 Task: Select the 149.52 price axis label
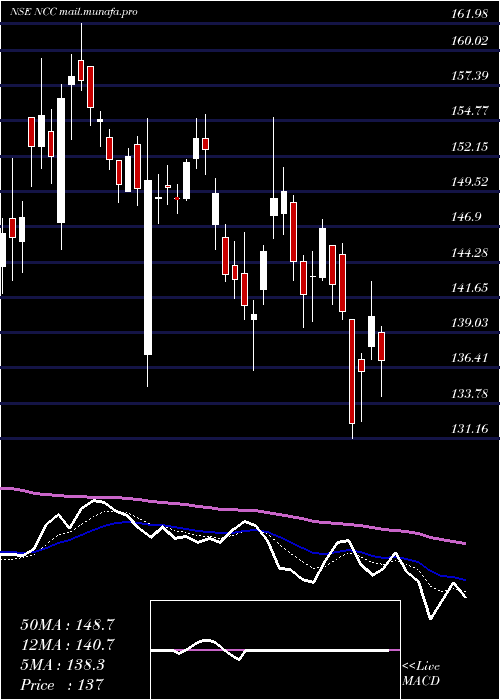(471, 182)
